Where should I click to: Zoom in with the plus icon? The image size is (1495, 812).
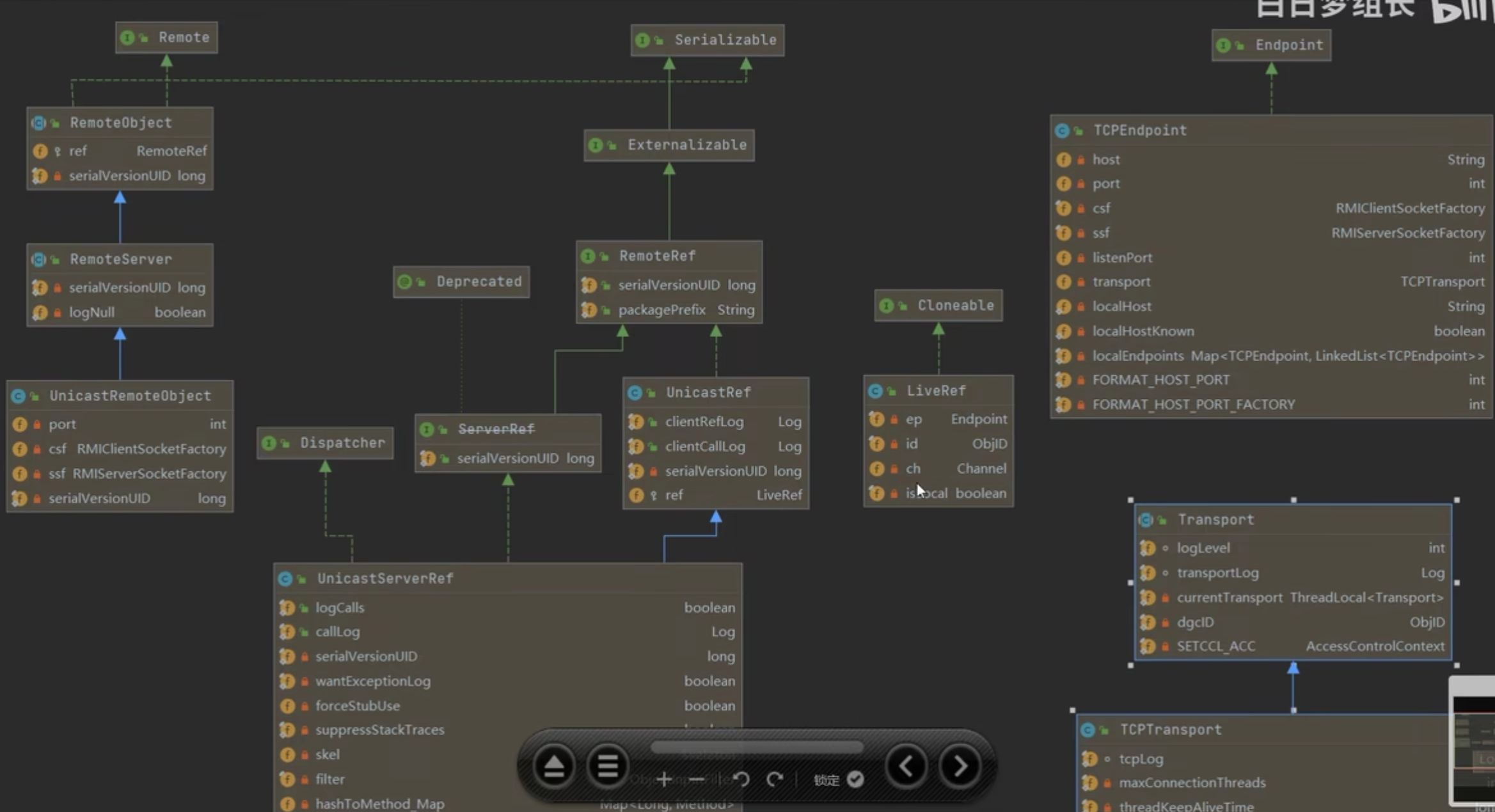(x=663, y=779)
